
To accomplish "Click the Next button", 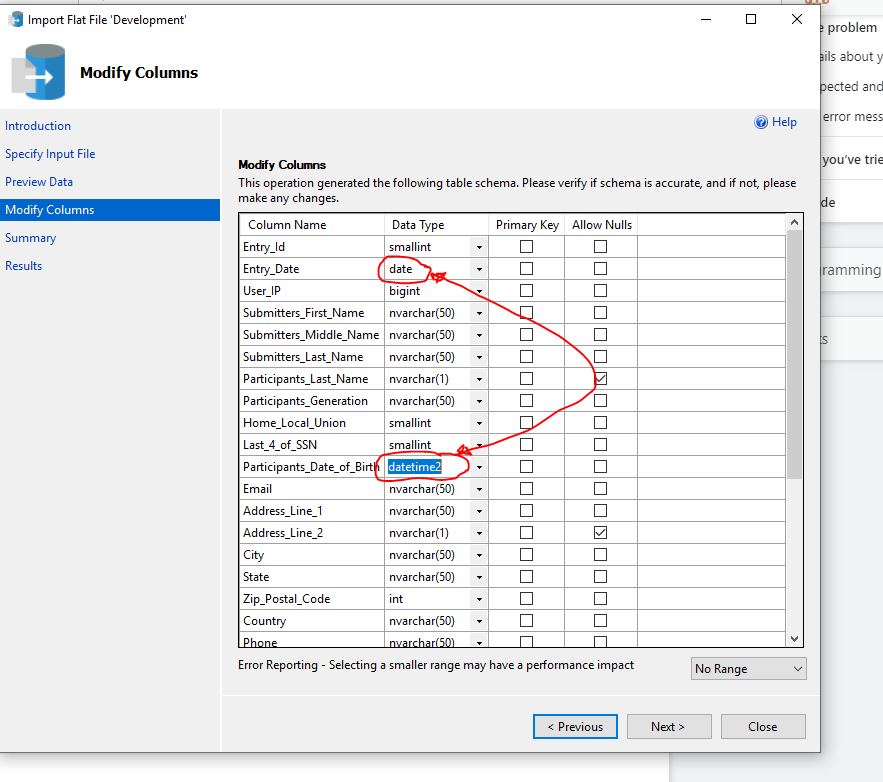I will (x=668, y=726).
